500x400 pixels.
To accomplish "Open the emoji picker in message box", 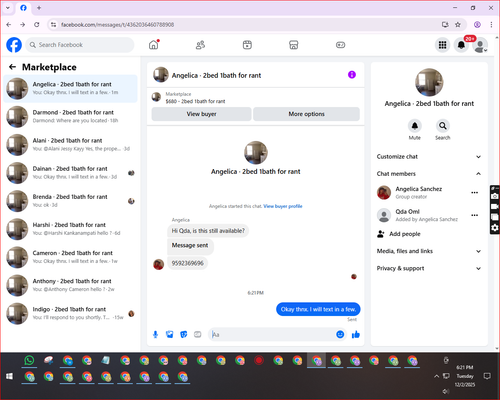I will (x=340, y=334).
